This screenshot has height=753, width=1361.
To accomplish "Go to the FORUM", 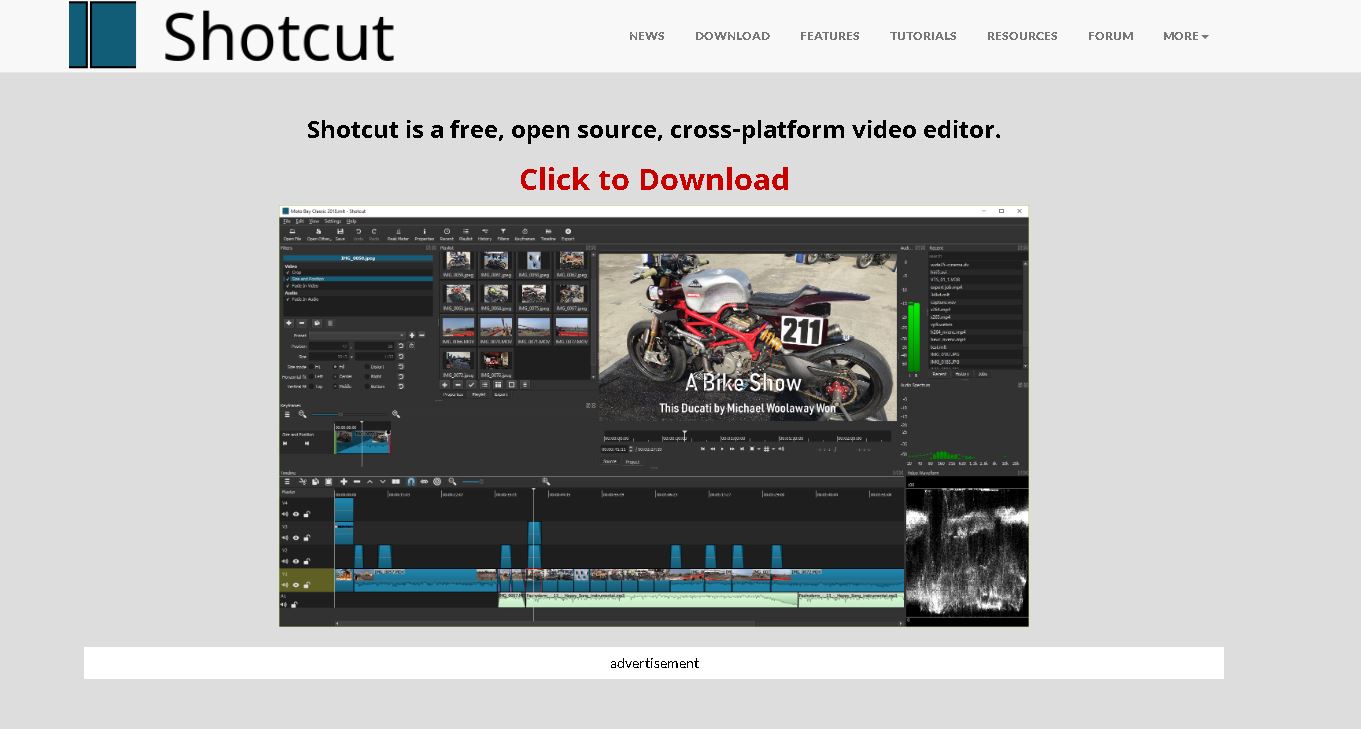I will 1110,36.
